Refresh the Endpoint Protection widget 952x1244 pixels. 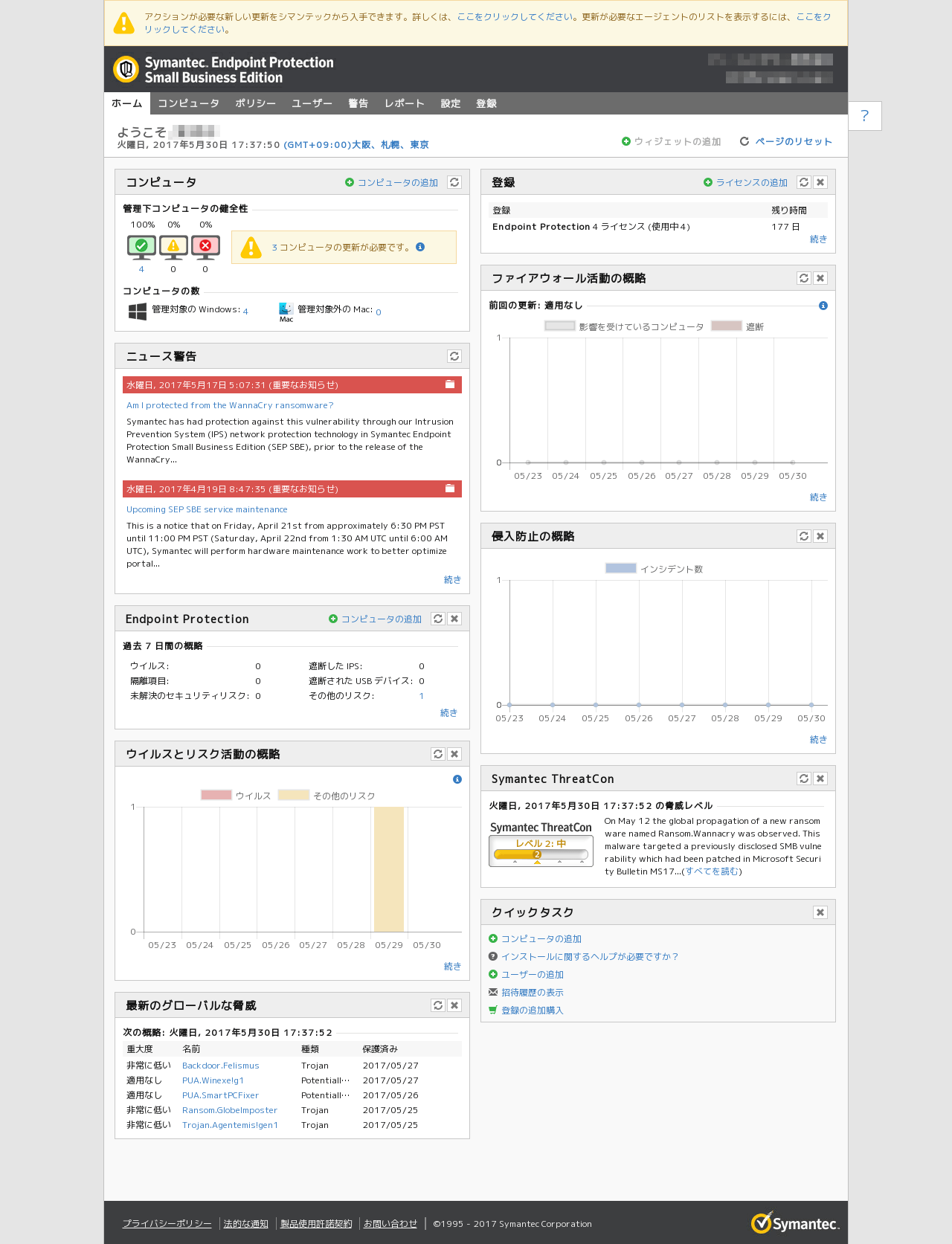(438, 619)
